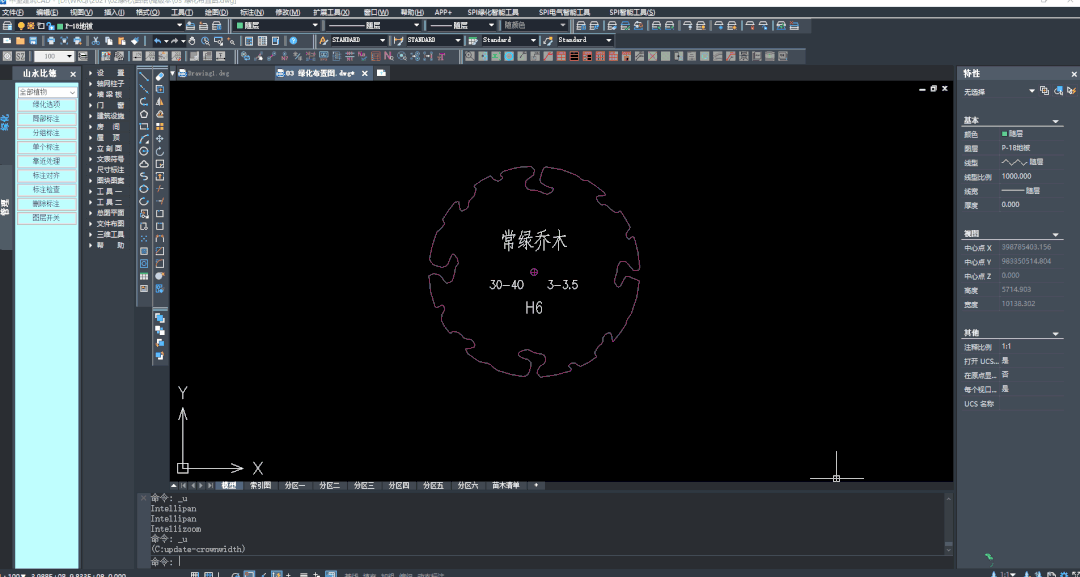
Task: Click the Cut scissors icon
Action: 96,41
